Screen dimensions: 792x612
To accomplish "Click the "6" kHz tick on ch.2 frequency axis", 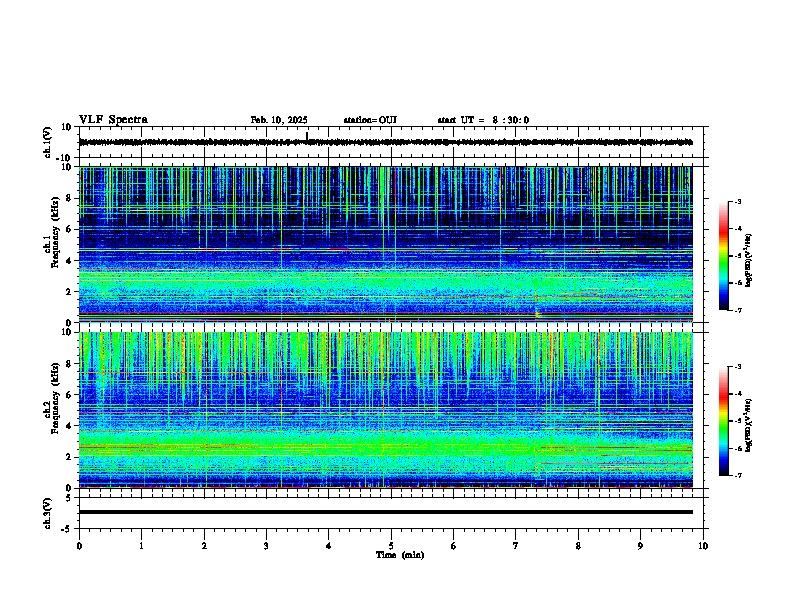I will (70, 395).
